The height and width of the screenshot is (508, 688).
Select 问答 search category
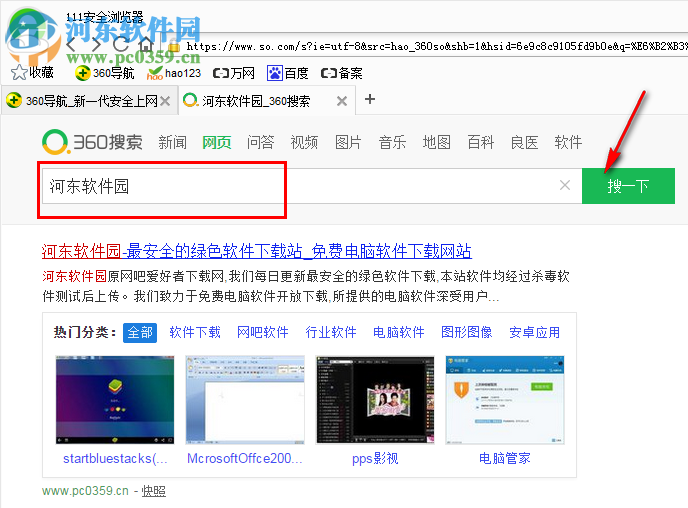coord(261,143)
